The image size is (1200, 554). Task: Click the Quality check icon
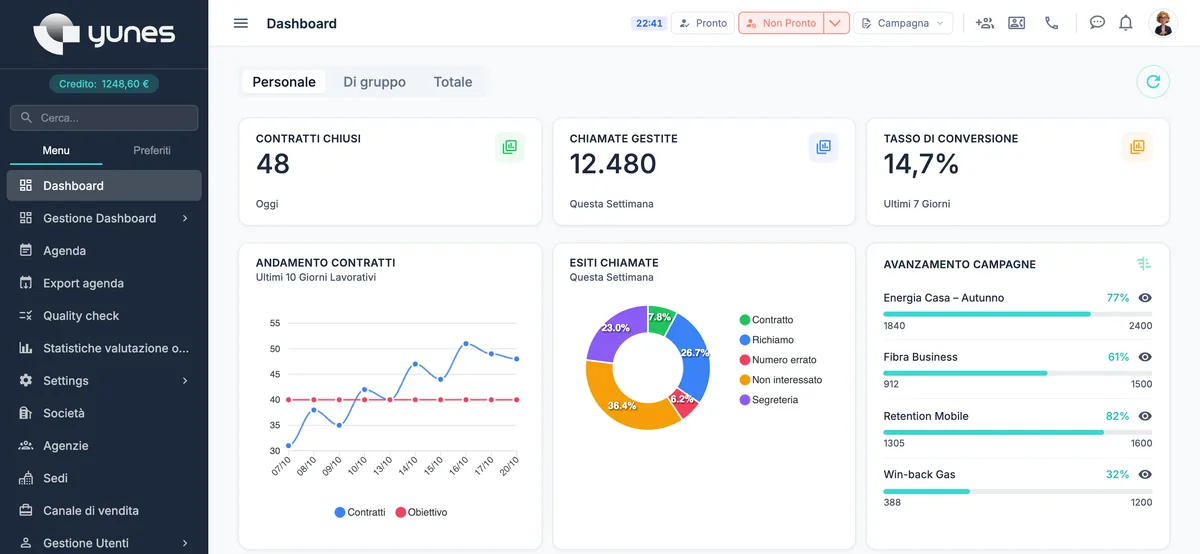click(26, 315)
